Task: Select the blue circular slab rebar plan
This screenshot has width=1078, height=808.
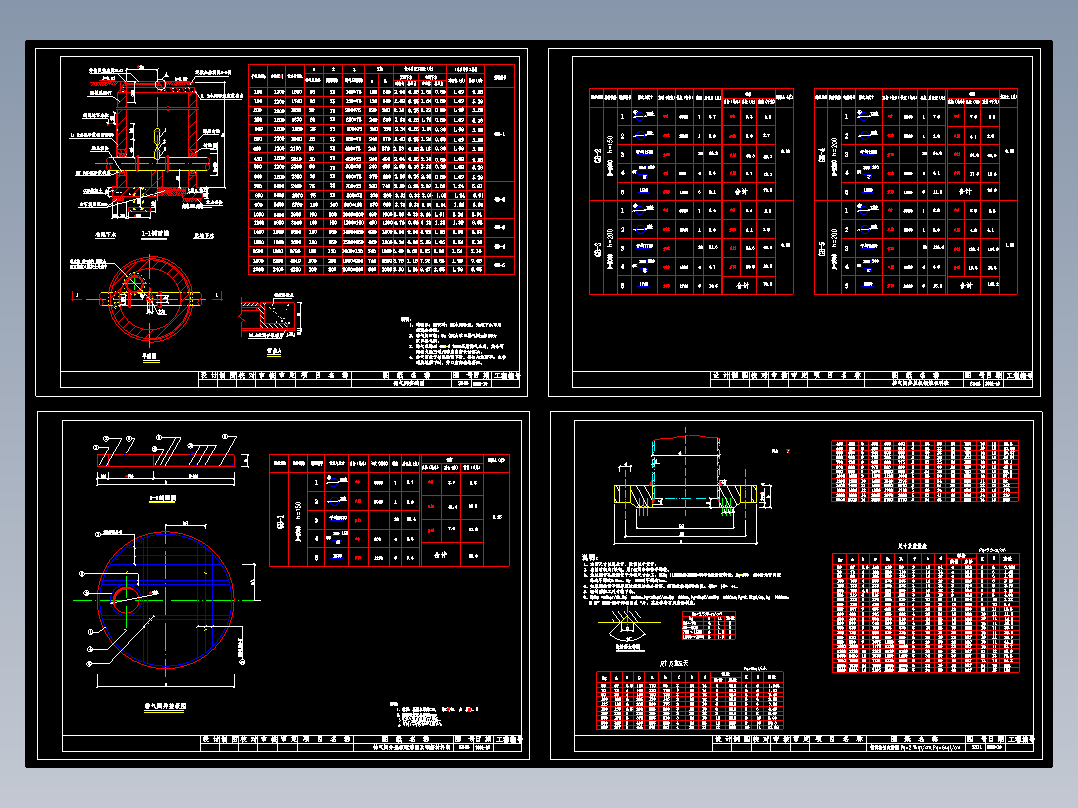Action: point(166,600)
